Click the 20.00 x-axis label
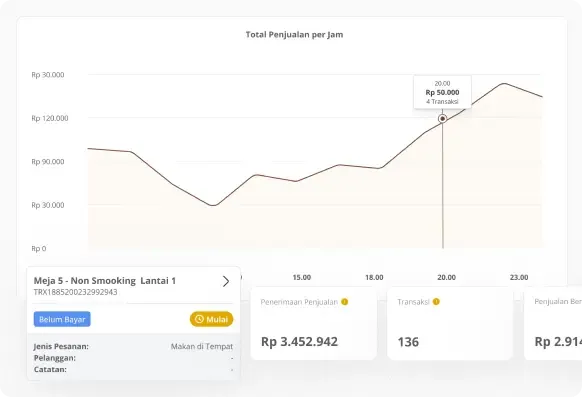Image resolution: width=582 pixels, height=397 pixels. pyautogui.click(x=447, y=277)
